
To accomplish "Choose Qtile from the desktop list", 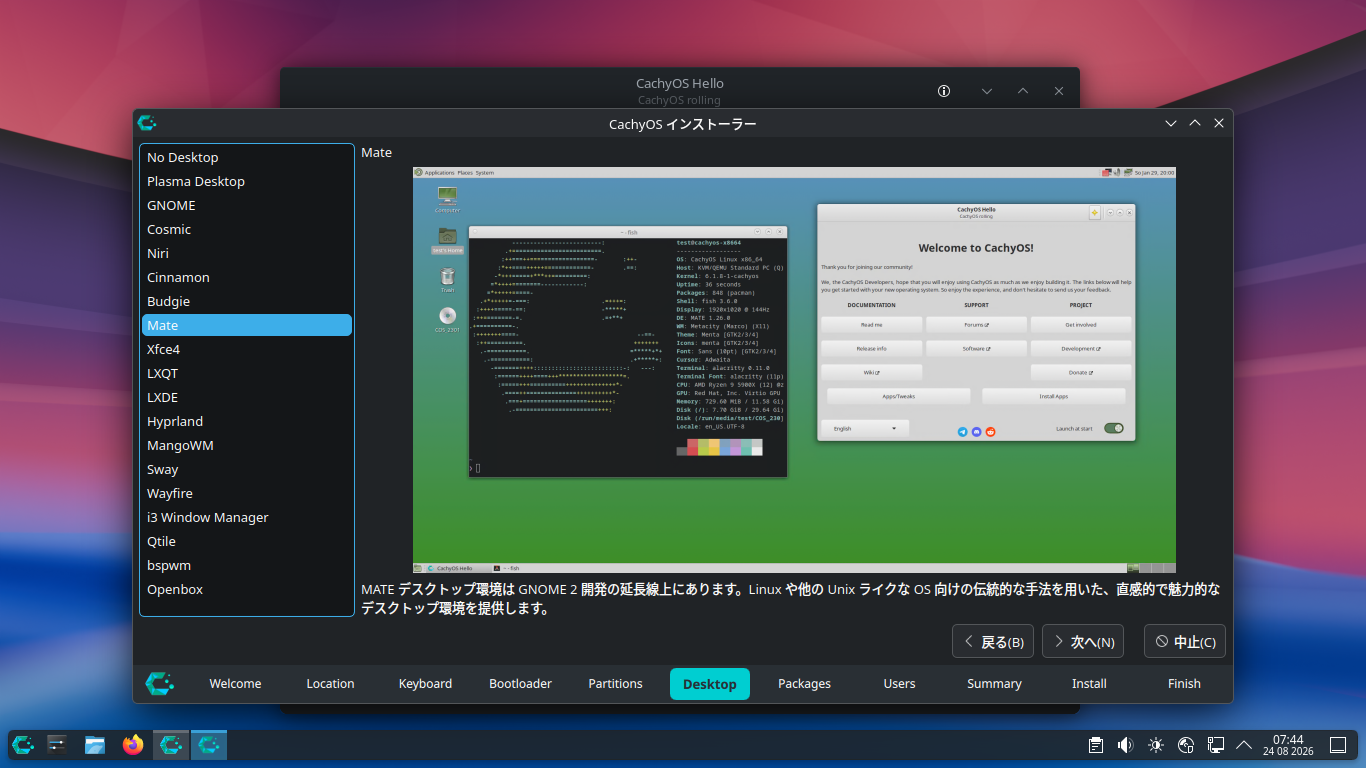I will point(247,541).
